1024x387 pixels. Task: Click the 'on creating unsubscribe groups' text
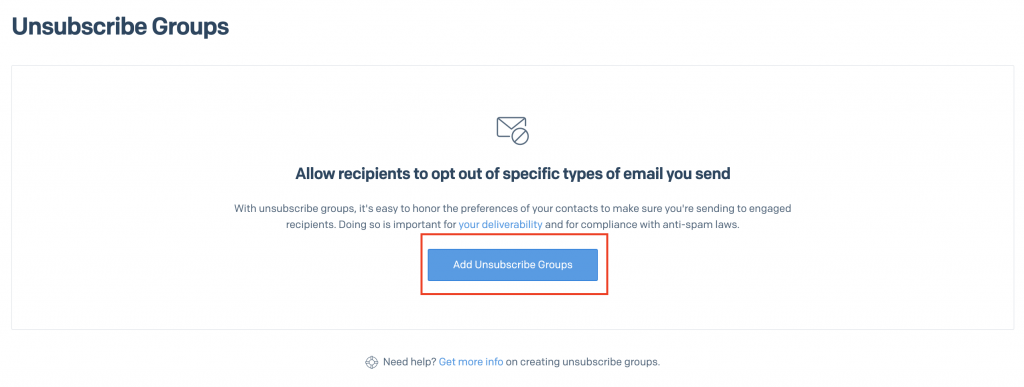tap(583, 362)
